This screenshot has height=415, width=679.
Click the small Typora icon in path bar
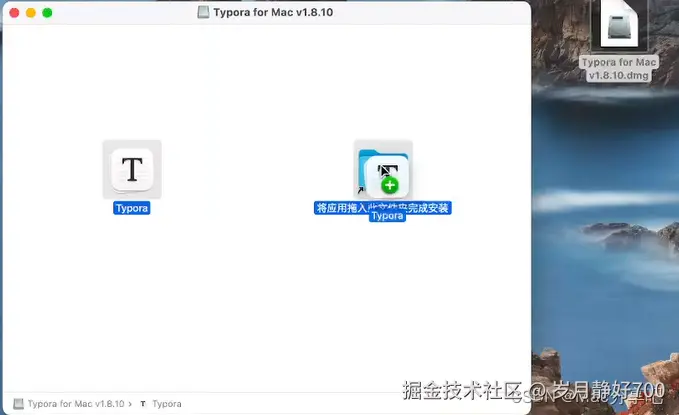tap(143, 404)
